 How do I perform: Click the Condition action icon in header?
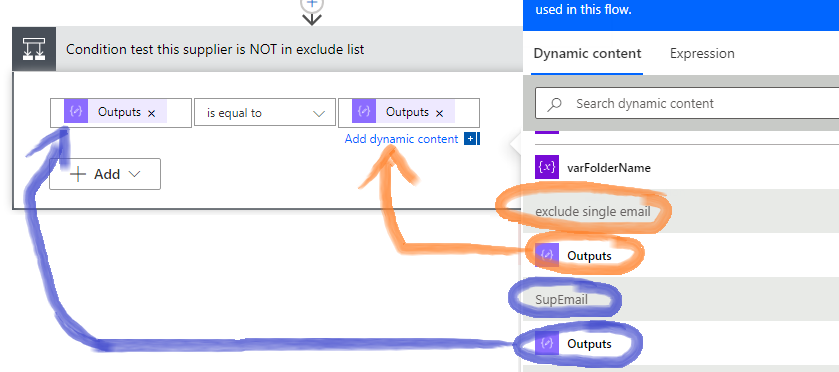pyautogui.click(x=34, y=49)
